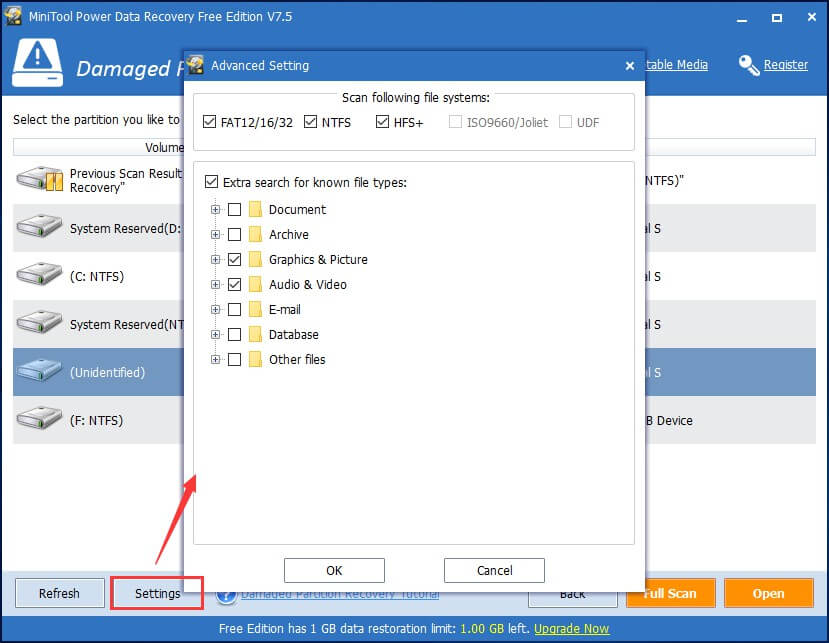This screenshot has width=829, height=643.
Task: Select the (F: NTFS) drive icon
Action: point(39,418)
